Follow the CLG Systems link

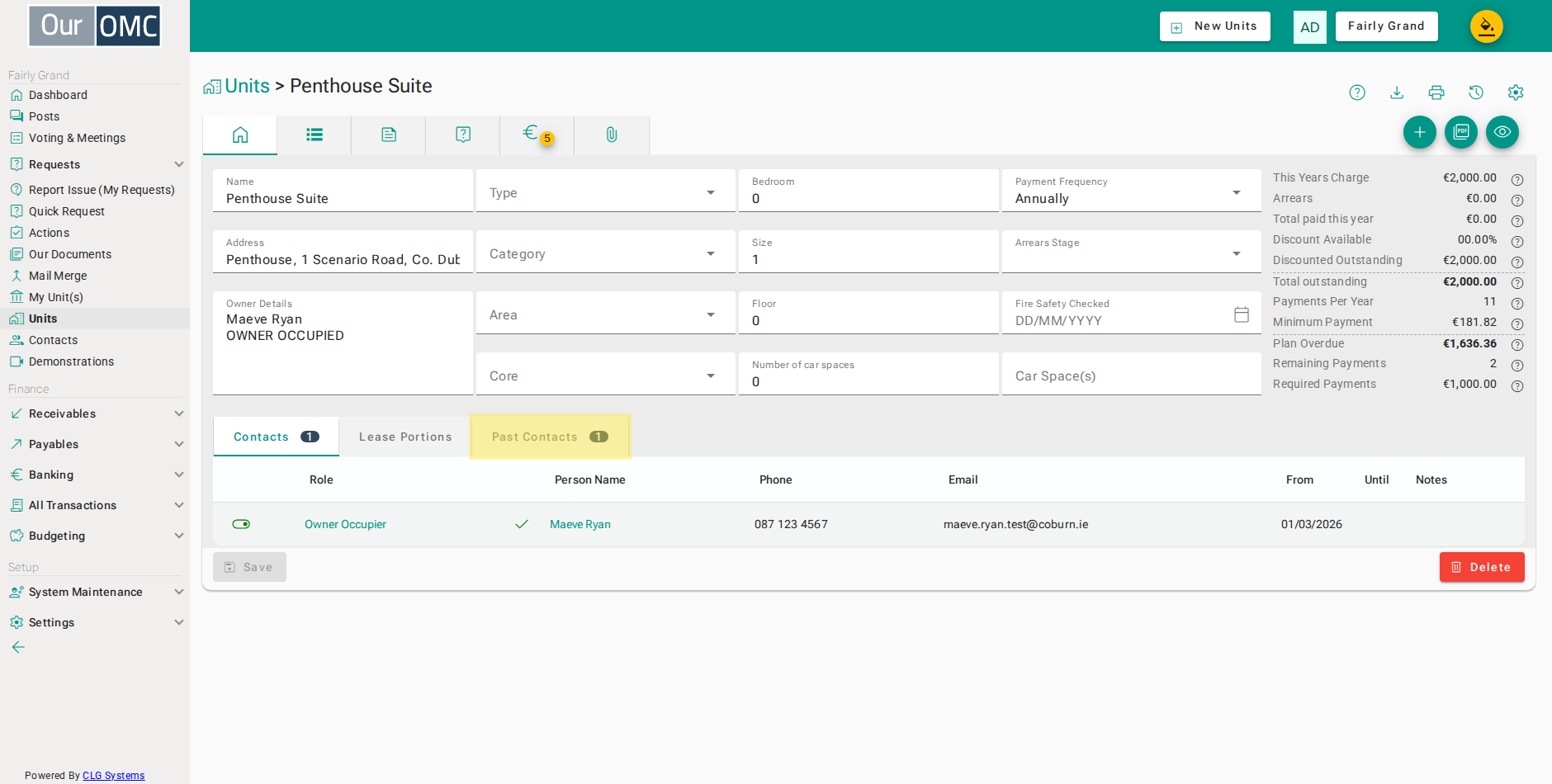(114, 776)
